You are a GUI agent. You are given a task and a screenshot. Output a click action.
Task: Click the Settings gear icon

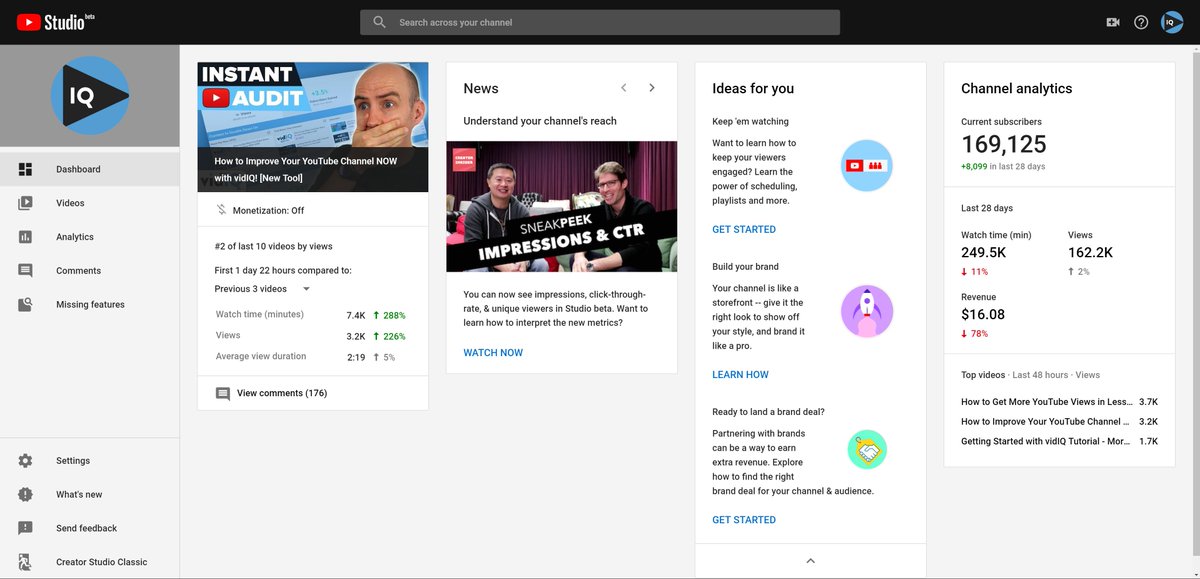(25, 461)
